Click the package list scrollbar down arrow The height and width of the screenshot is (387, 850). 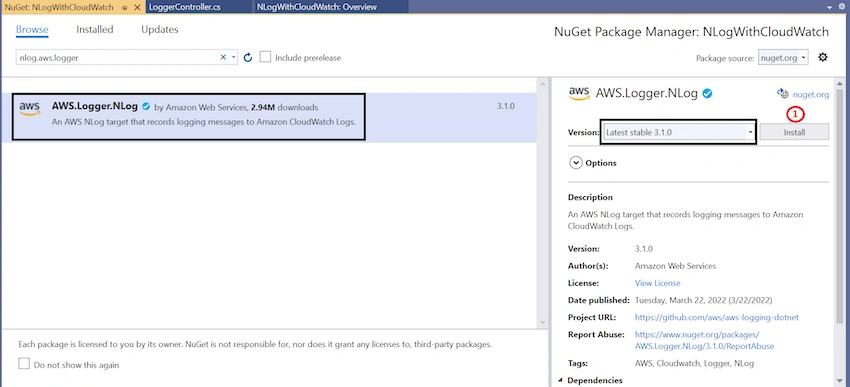click(542, 322)
